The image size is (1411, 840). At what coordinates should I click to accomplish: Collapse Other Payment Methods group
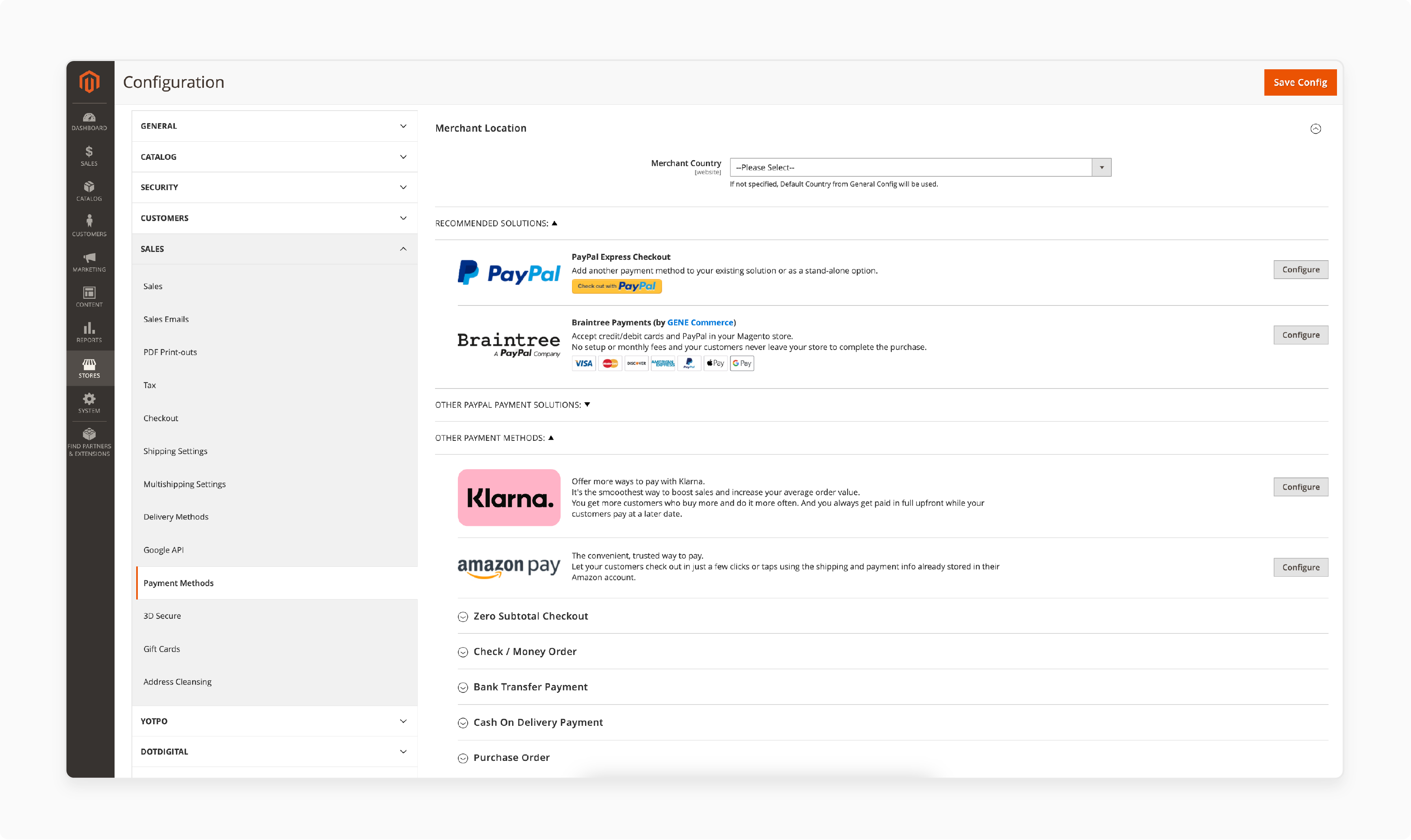(x=494, y=438)
